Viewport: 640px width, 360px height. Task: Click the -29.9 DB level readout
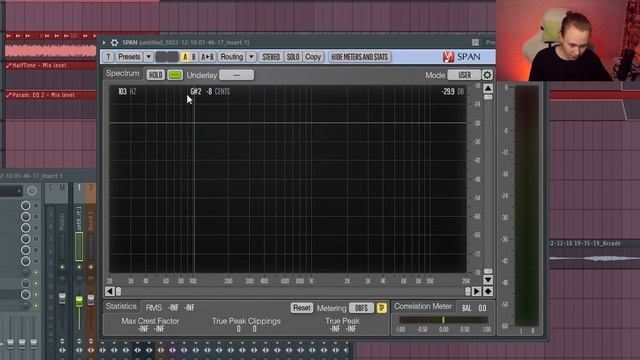453,91
